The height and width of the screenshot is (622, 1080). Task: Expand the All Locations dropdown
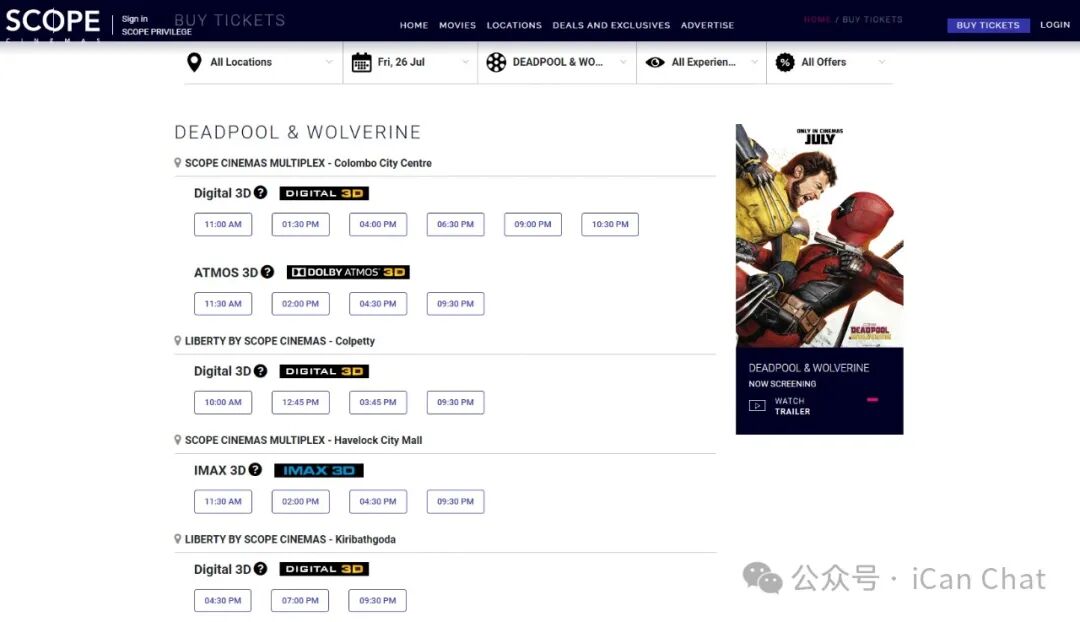click(263, 62)
